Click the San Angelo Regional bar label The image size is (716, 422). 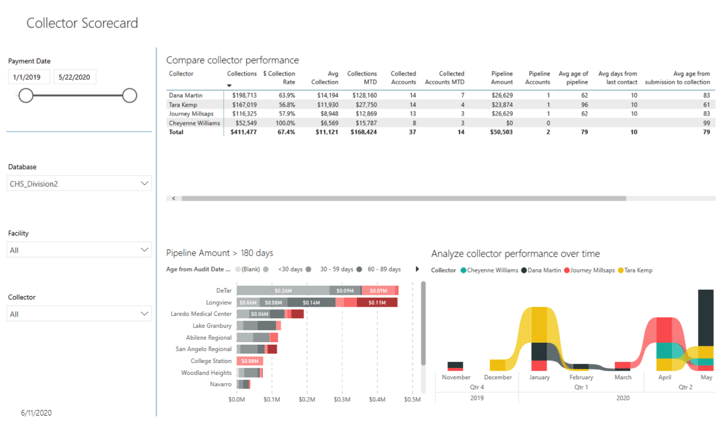click(204, 349)
